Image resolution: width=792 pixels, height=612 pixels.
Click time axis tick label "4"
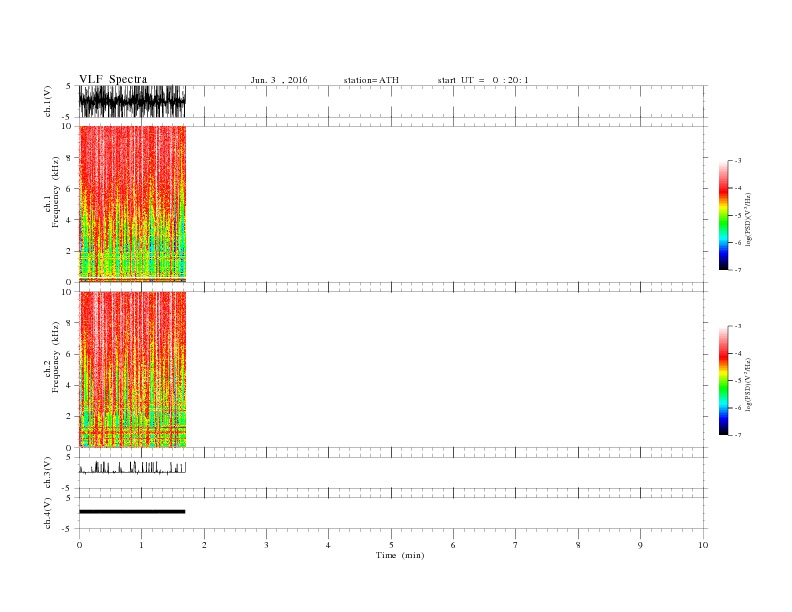click(328, 545)
